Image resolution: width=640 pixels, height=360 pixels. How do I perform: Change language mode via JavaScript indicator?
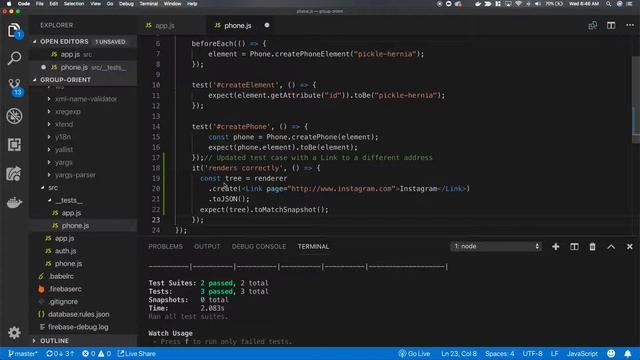pyautogui.click(x=582, y=353)
